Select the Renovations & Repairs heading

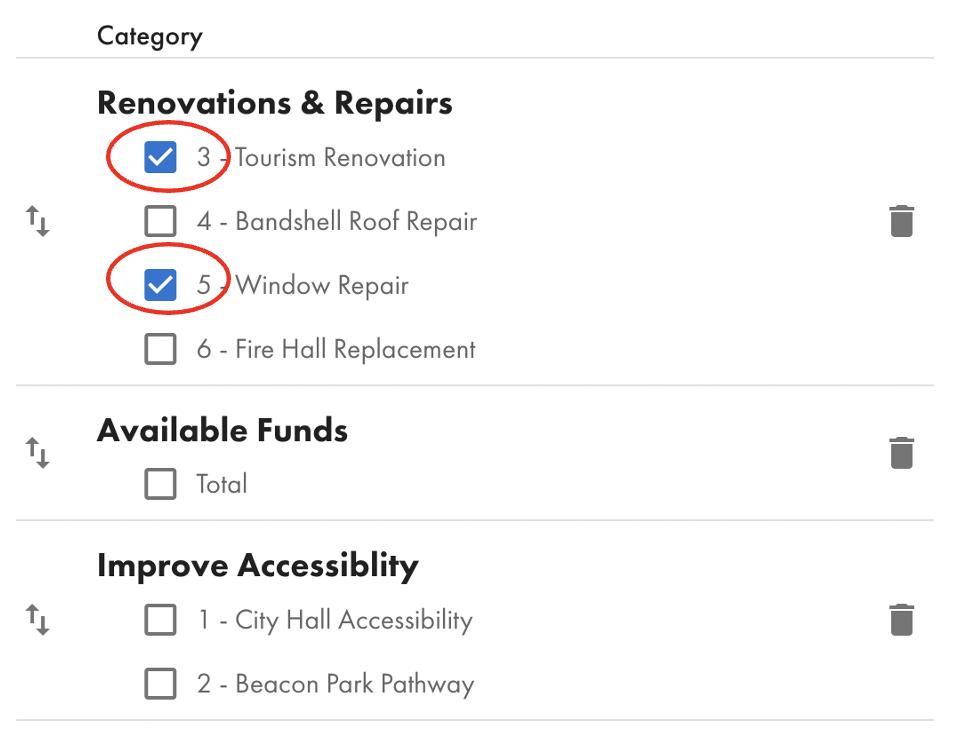pos(275,103)
